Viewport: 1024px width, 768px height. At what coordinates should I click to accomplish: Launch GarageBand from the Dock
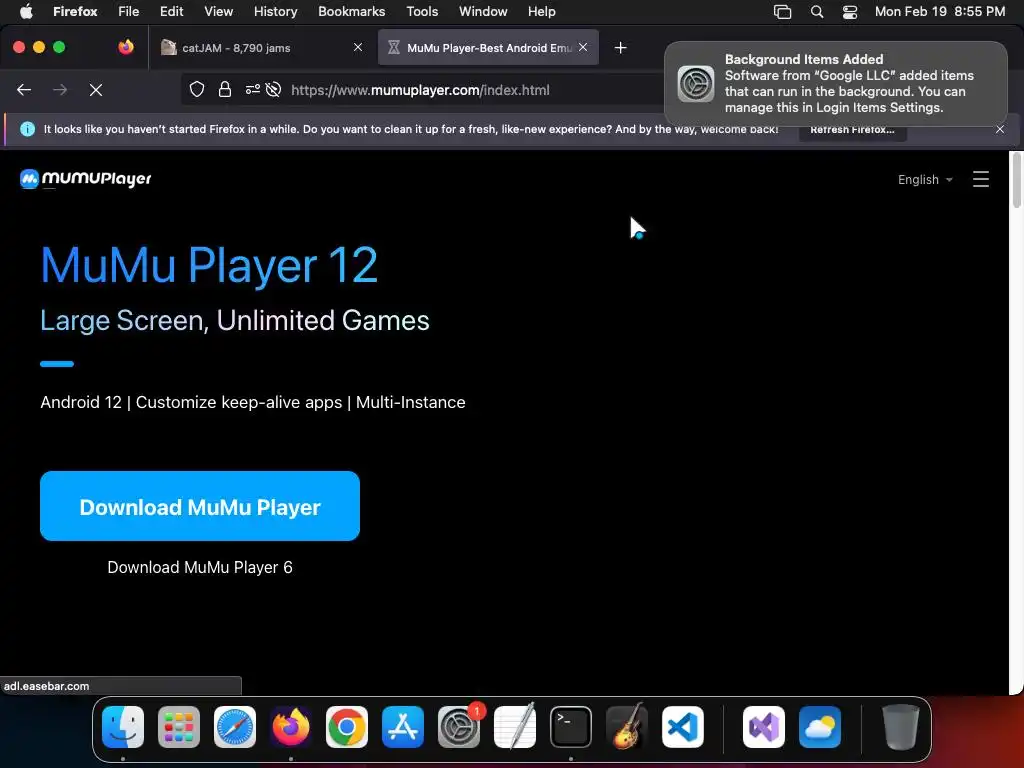pos(627,726)
